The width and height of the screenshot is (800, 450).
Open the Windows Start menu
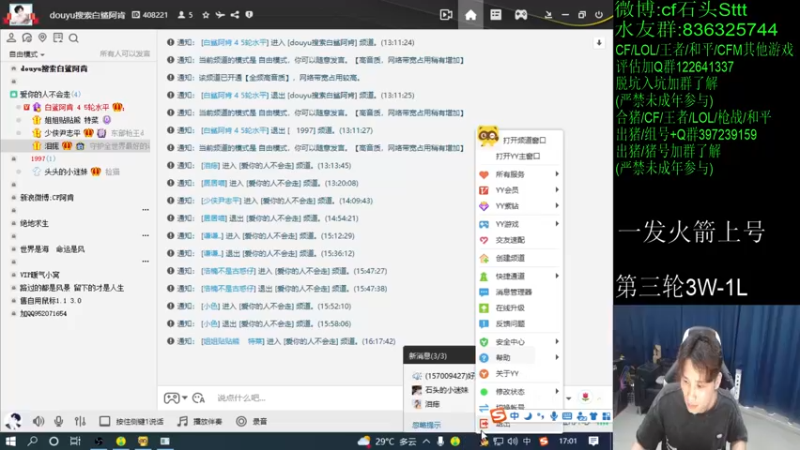[x=10, y=441]
